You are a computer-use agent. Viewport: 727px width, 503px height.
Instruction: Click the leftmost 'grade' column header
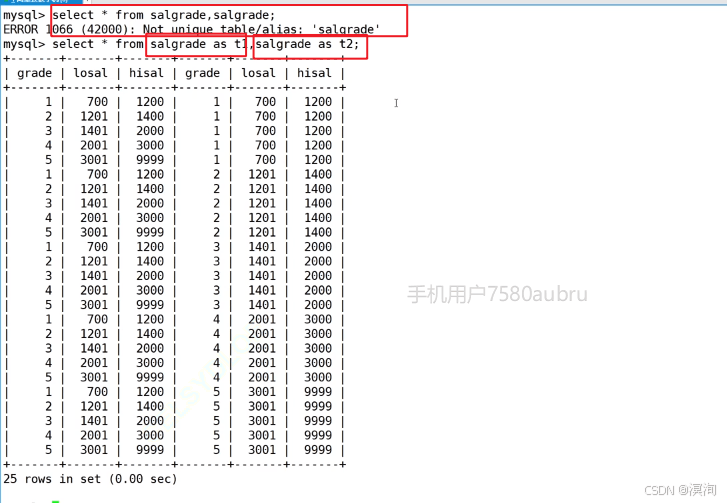pos(34,73)
